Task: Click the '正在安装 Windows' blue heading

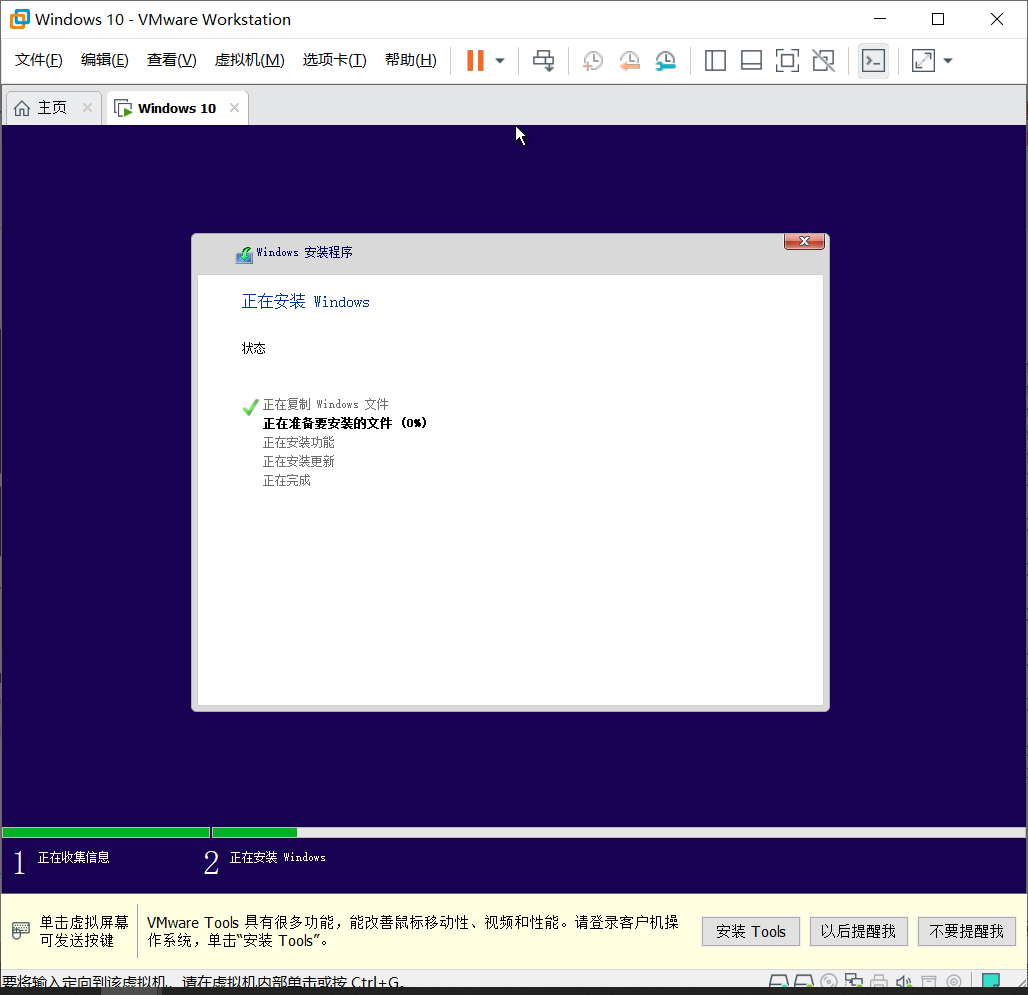Action: (x=306, y=302)
